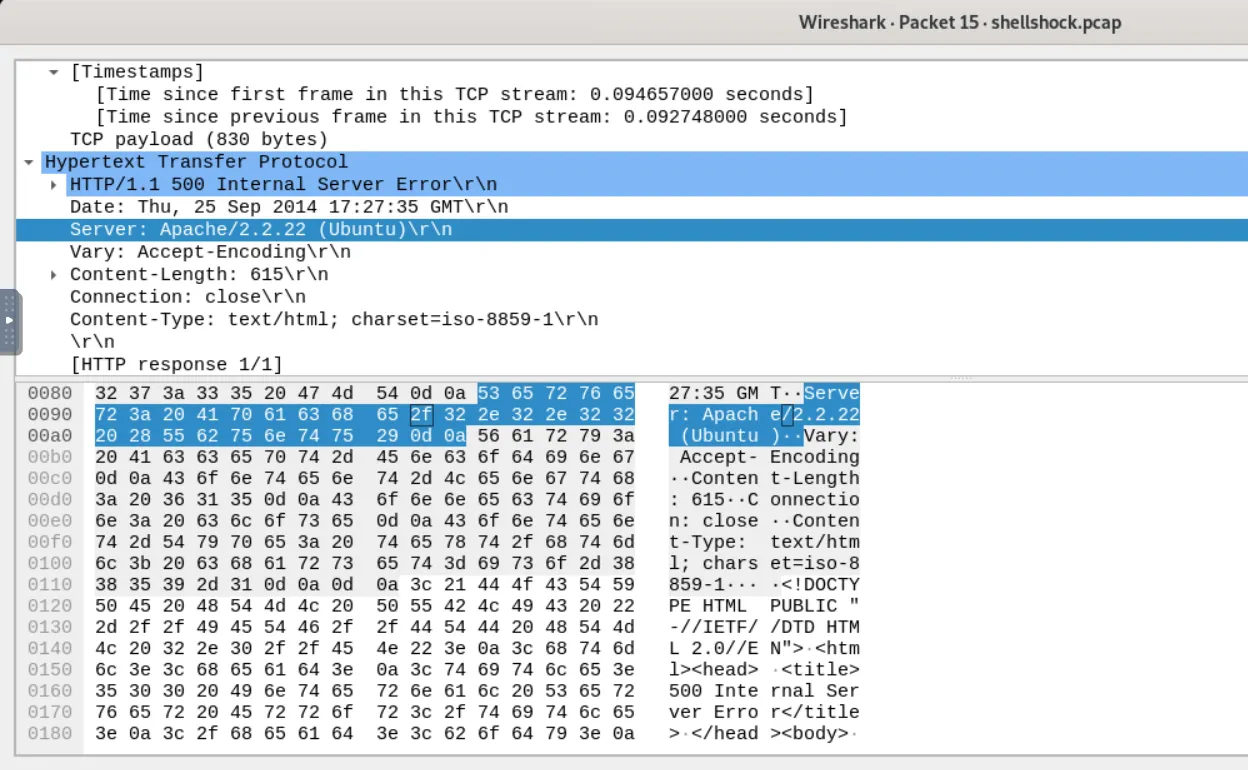1248x770 pixels.
Task: Select the Server: Apache/2.2.22 (Ubuntu) row
Action: (260, 230)
